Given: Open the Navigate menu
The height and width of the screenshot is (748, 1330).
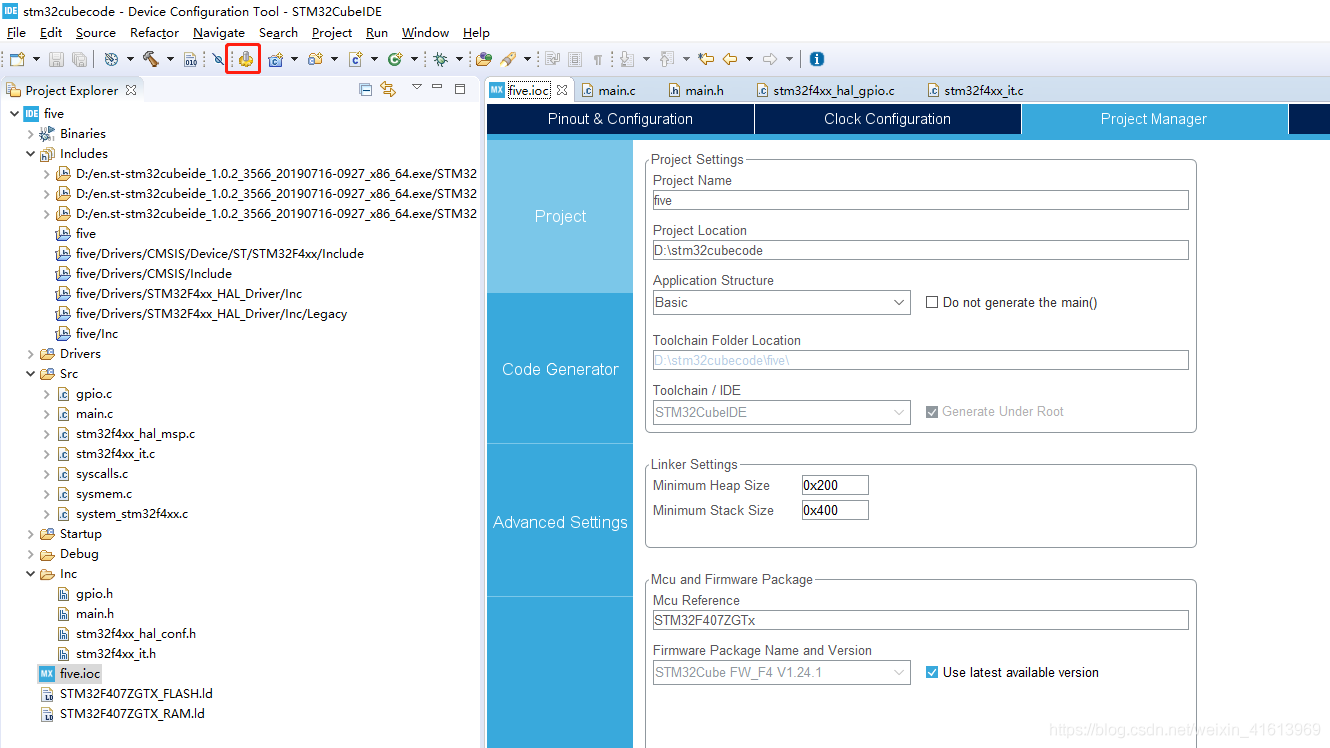Looking at the screenshot, I should (x=218, y=32).
